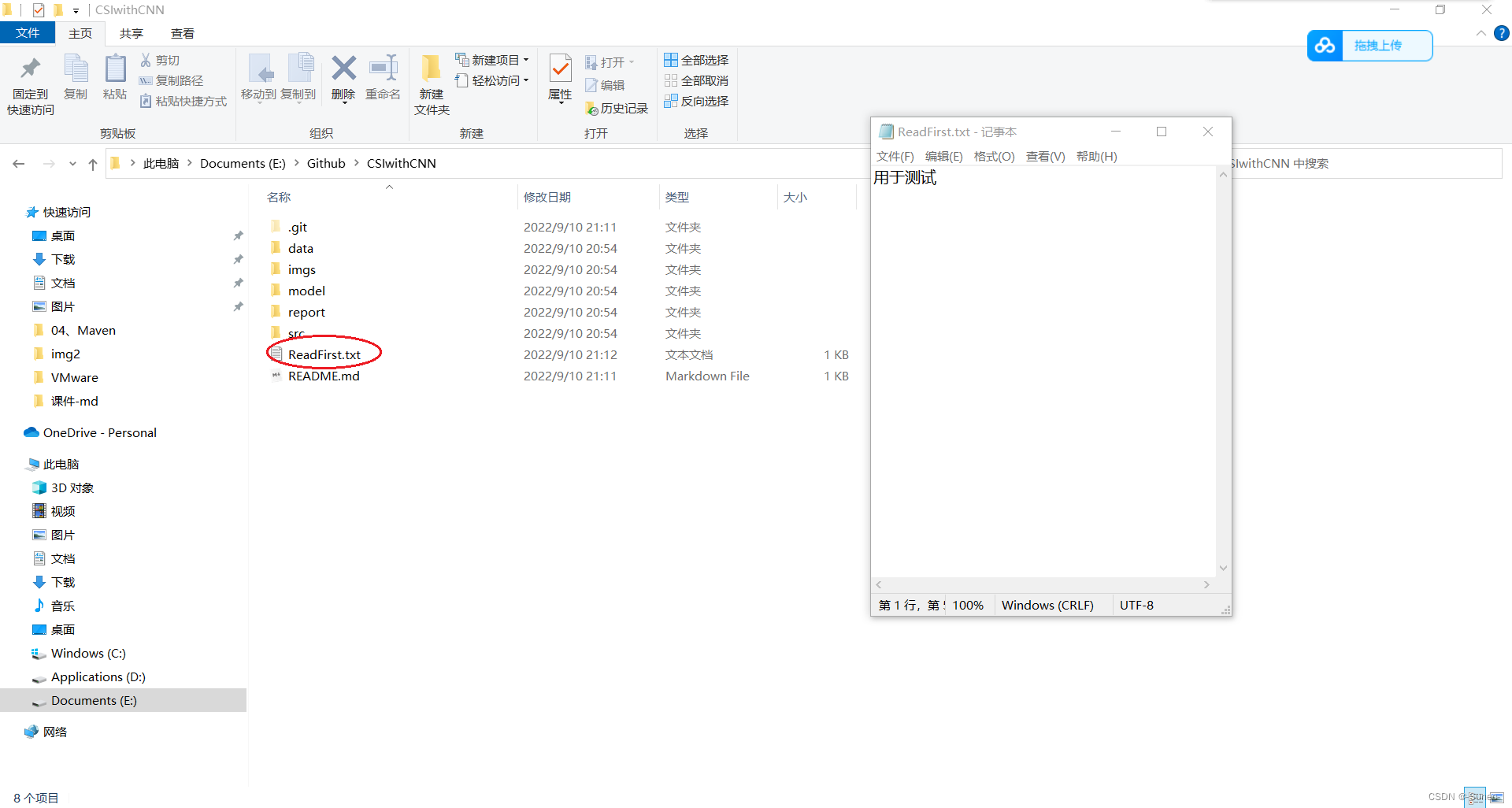Click the Paste clipboard icon
The width and height of the screenshot is (1512, 808).
pos(115,69)
